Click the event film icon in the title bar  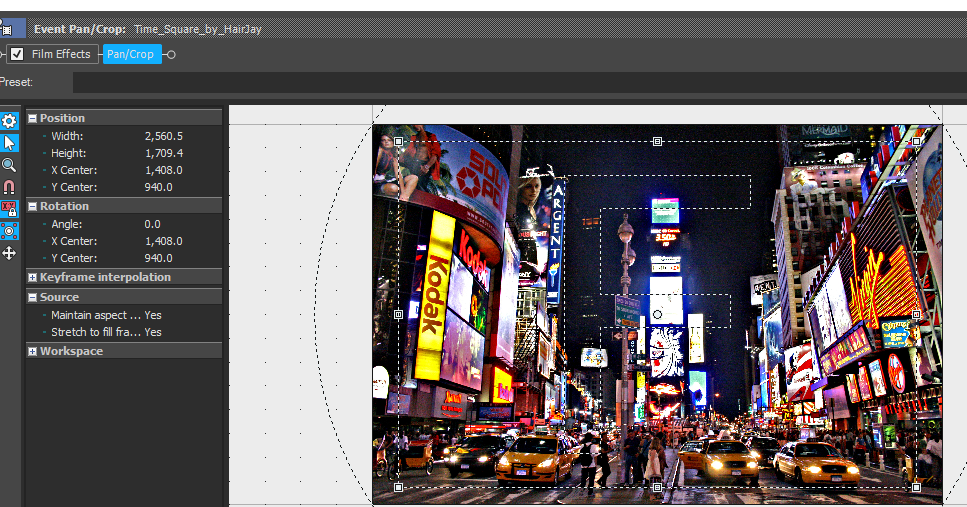6,29
